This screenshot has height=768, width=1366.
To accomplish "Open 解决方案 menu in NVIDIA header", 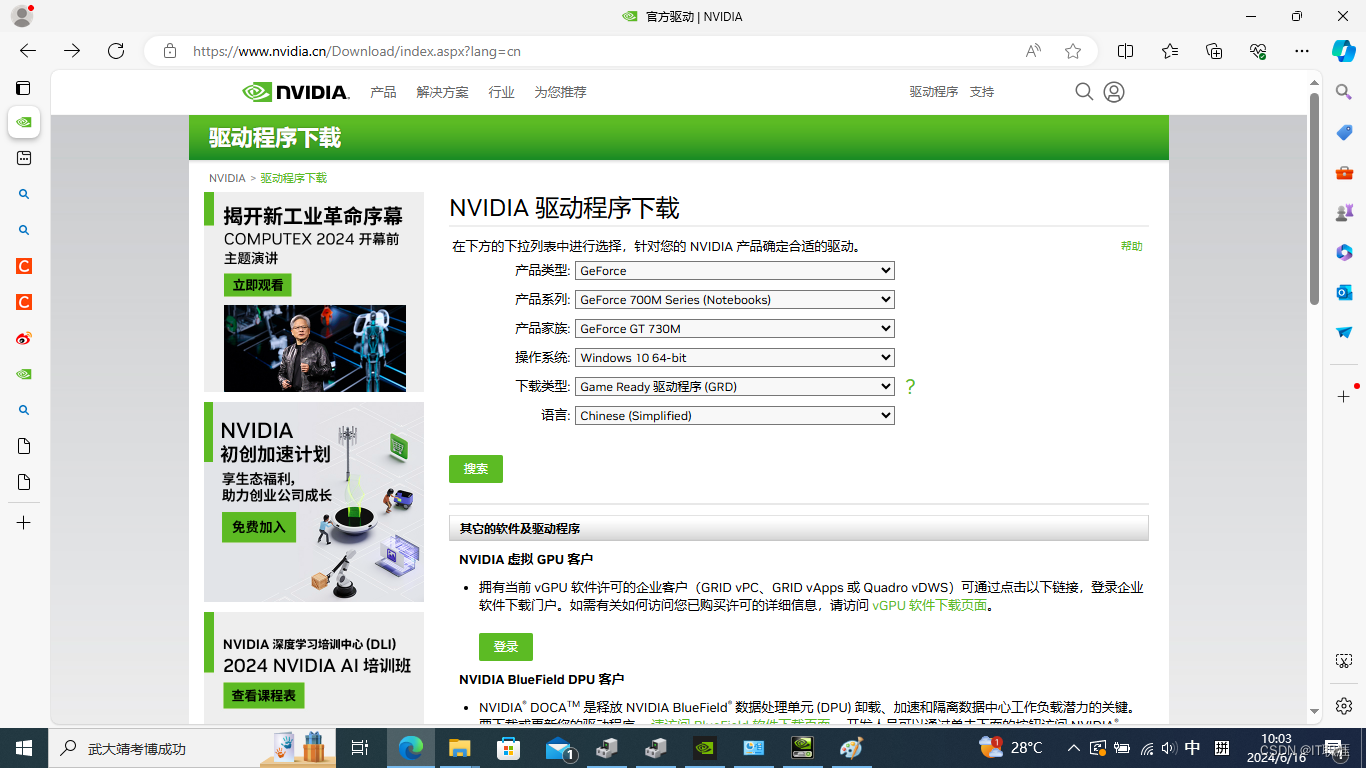I will [x=442, y=92].
